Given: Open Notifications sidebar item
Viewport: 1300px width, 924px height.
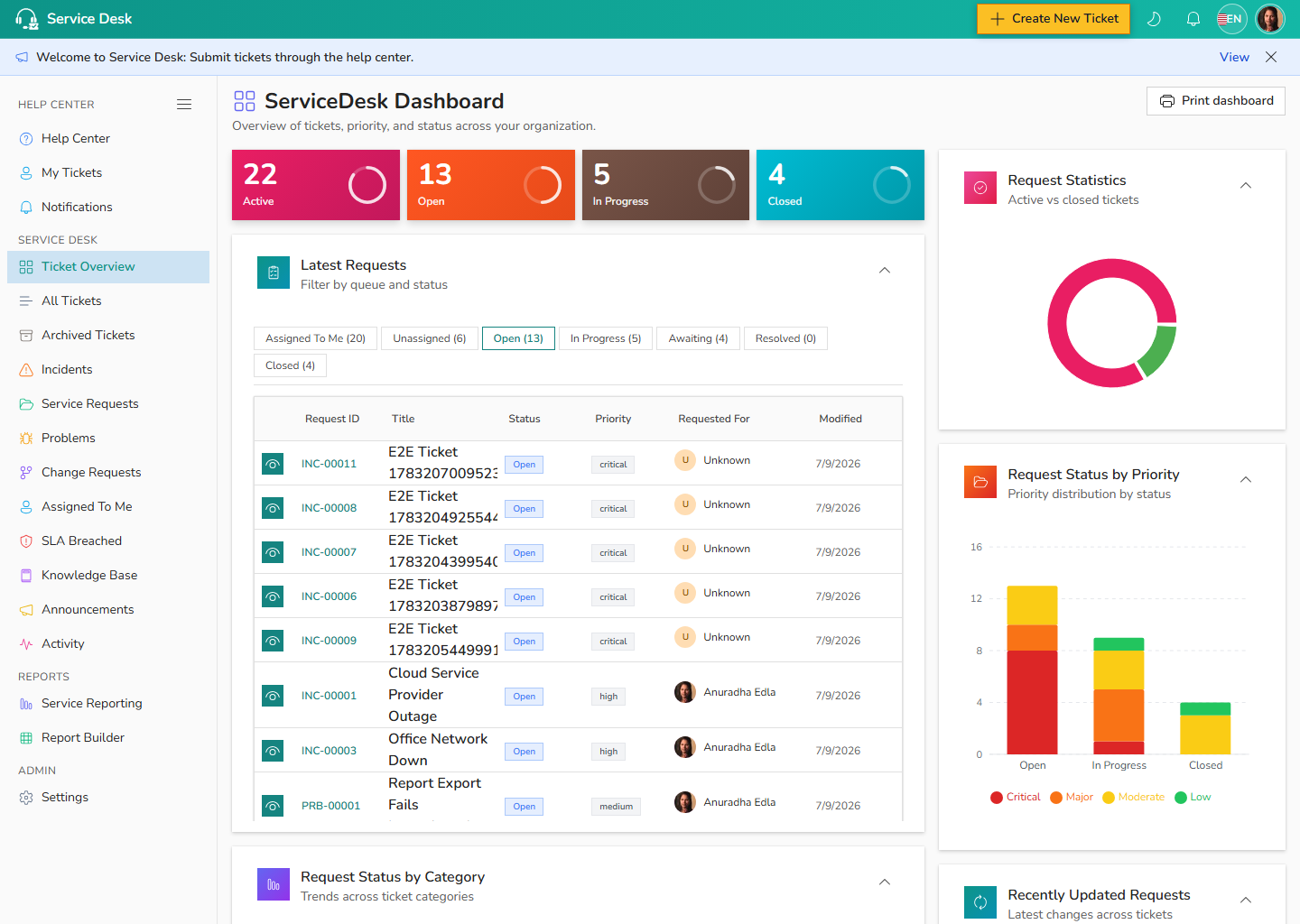Looking at the screenshot, I should coord(108,207).
